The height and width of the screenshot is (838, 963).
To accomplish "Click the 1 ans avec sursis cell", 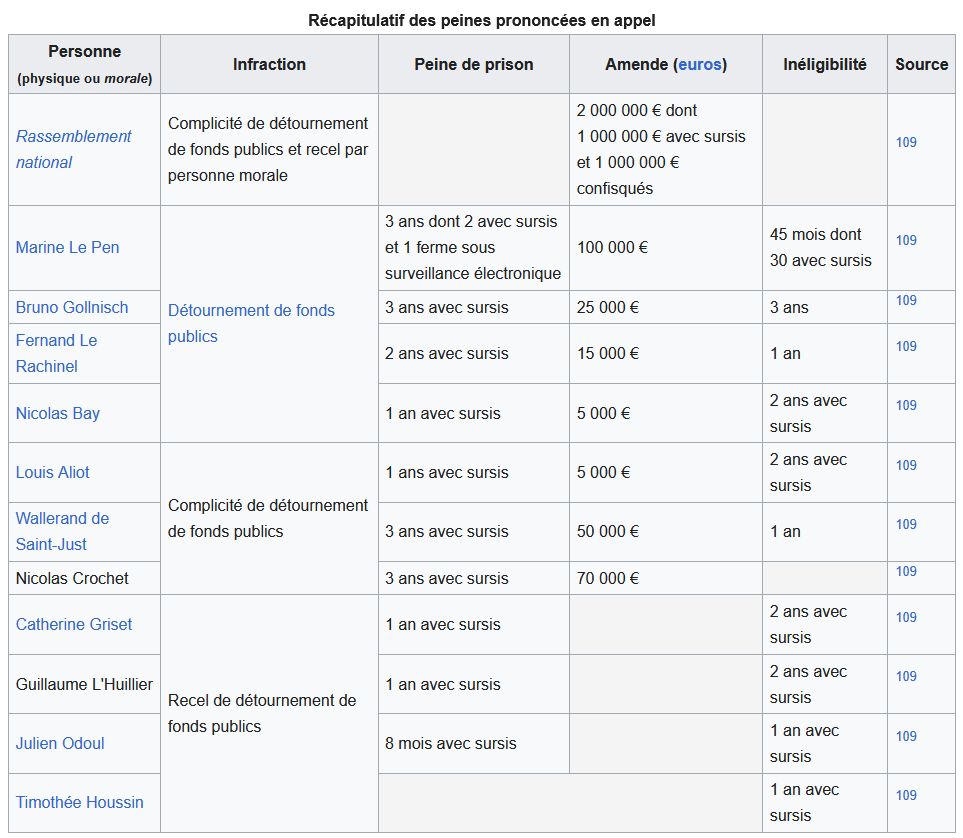I will [474, 472].
